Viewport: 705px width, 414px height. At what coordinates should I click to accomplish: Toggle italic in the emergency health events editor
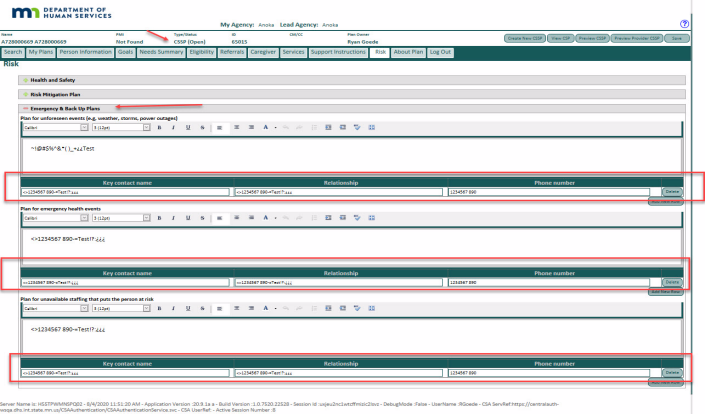pyautogui.click(x=173, y=218)
